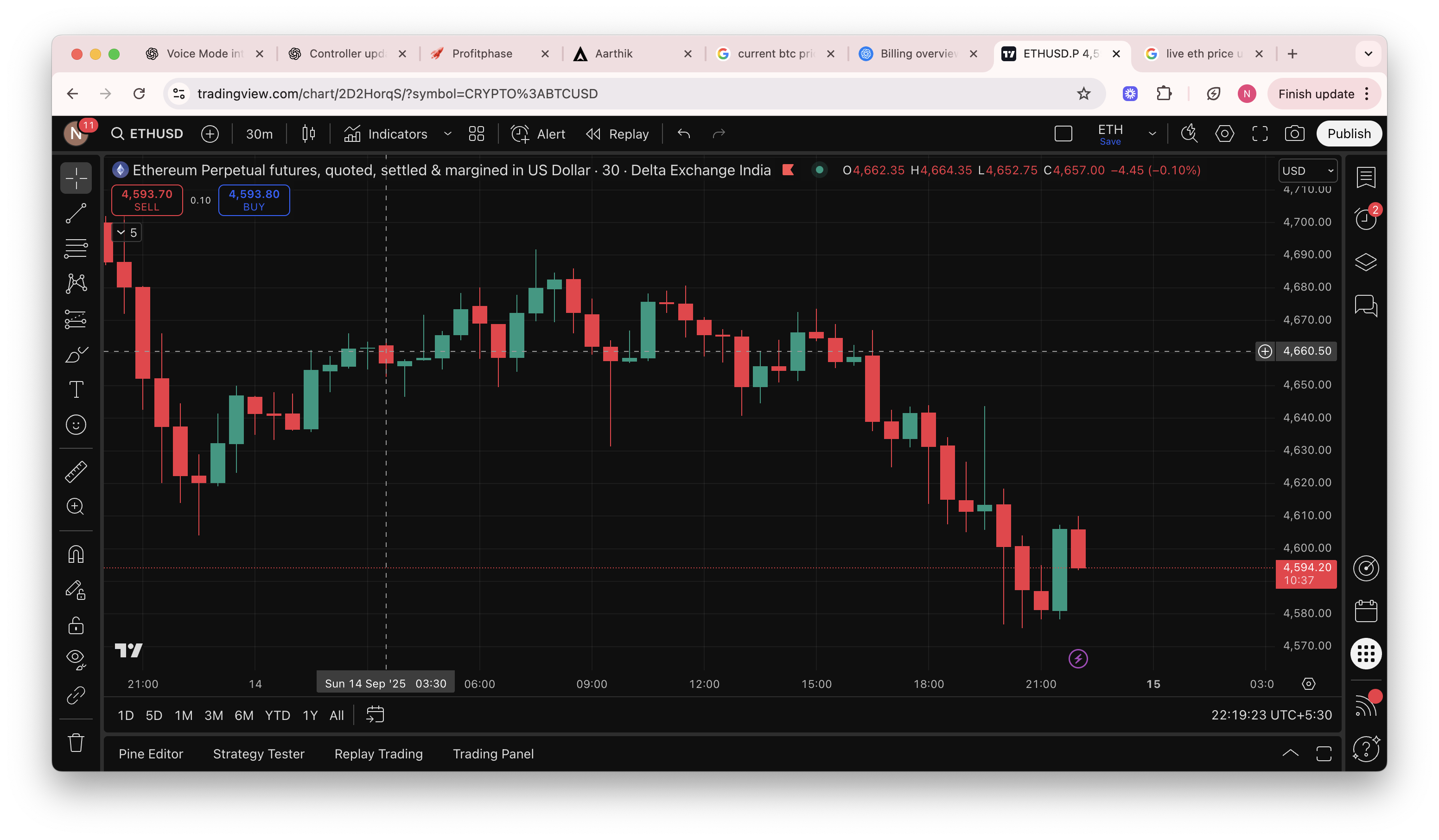Screen dimensions: 1439x840
Task: Click the Publish button
Action: click(x=1348, y=134)
